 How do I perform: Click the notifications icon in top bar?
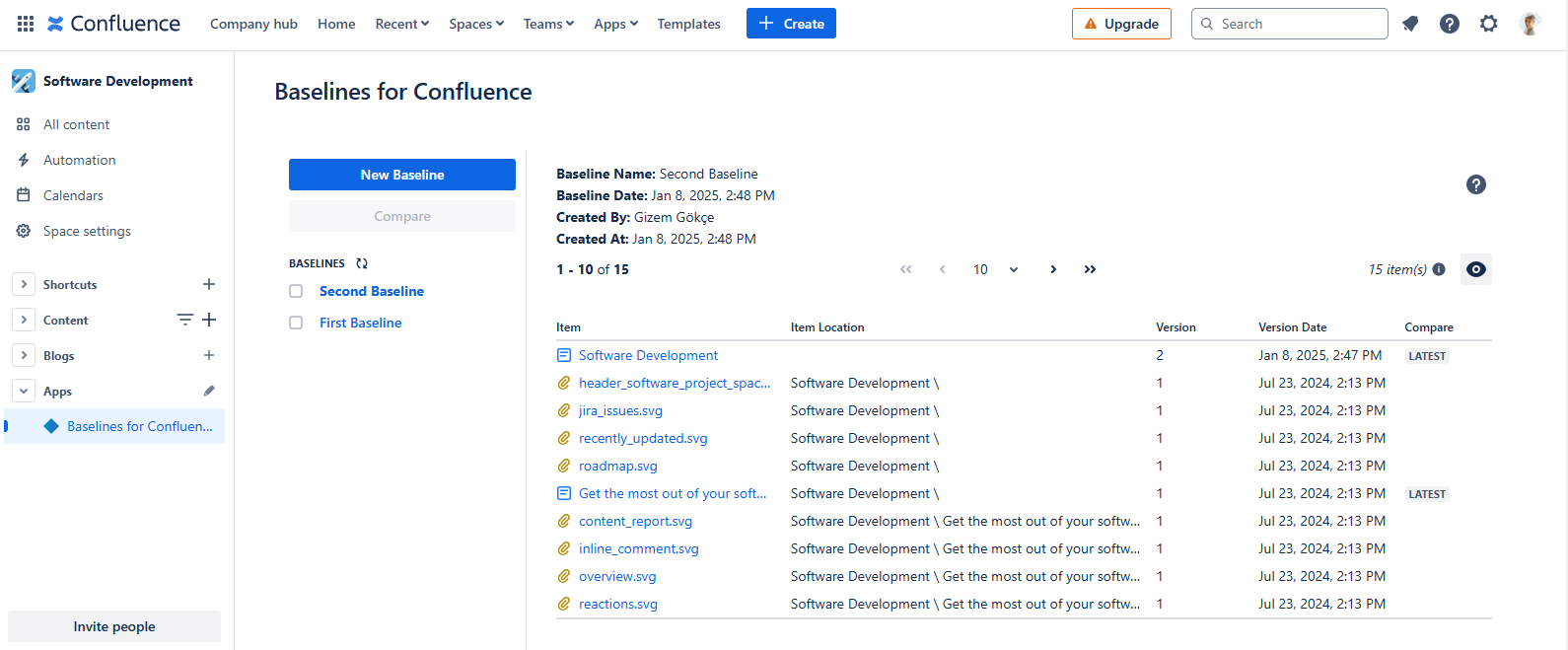[x=1410, y=24]
